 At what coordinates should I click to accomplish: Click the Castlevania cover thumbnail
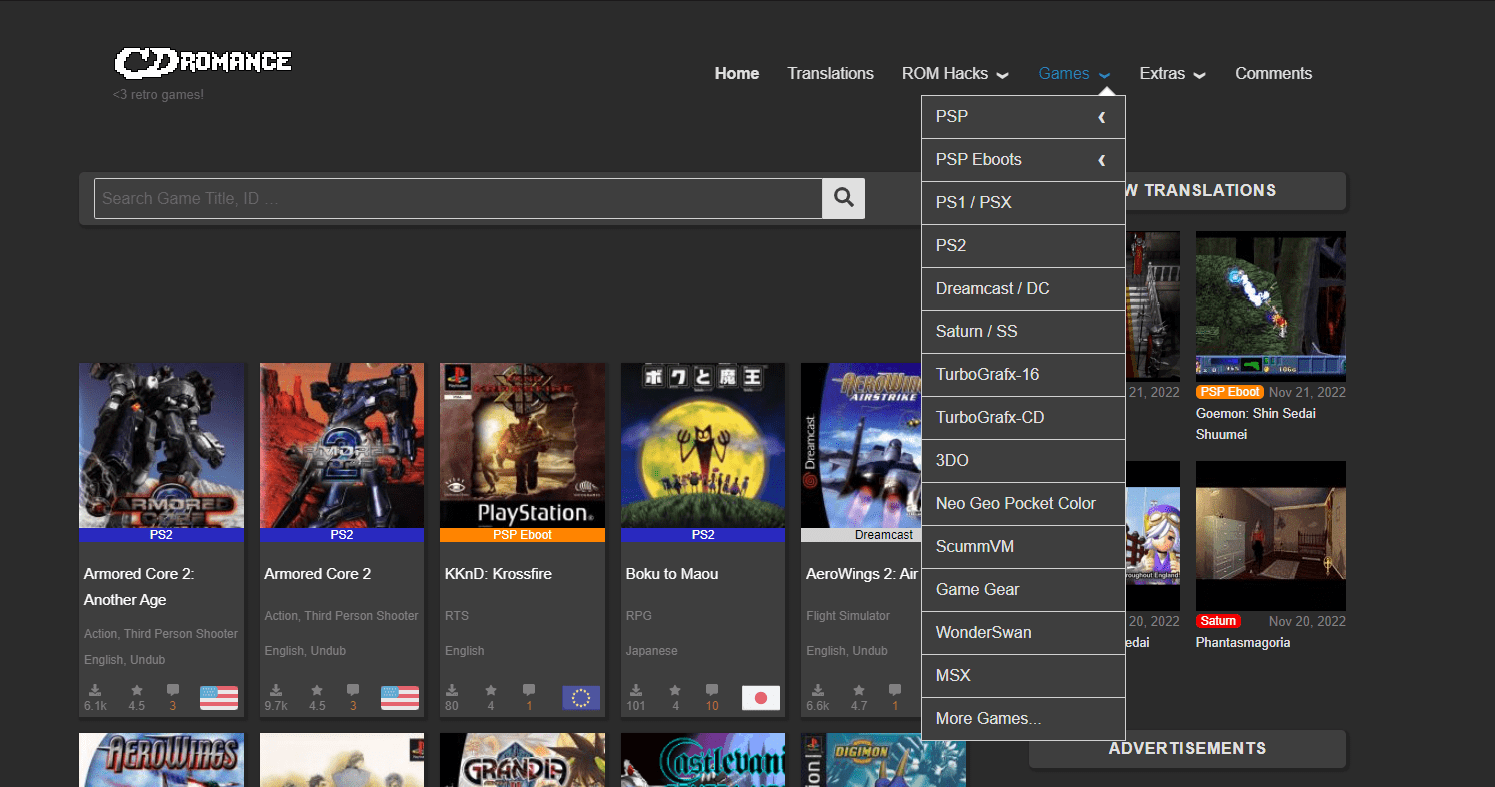coord(703,760)
